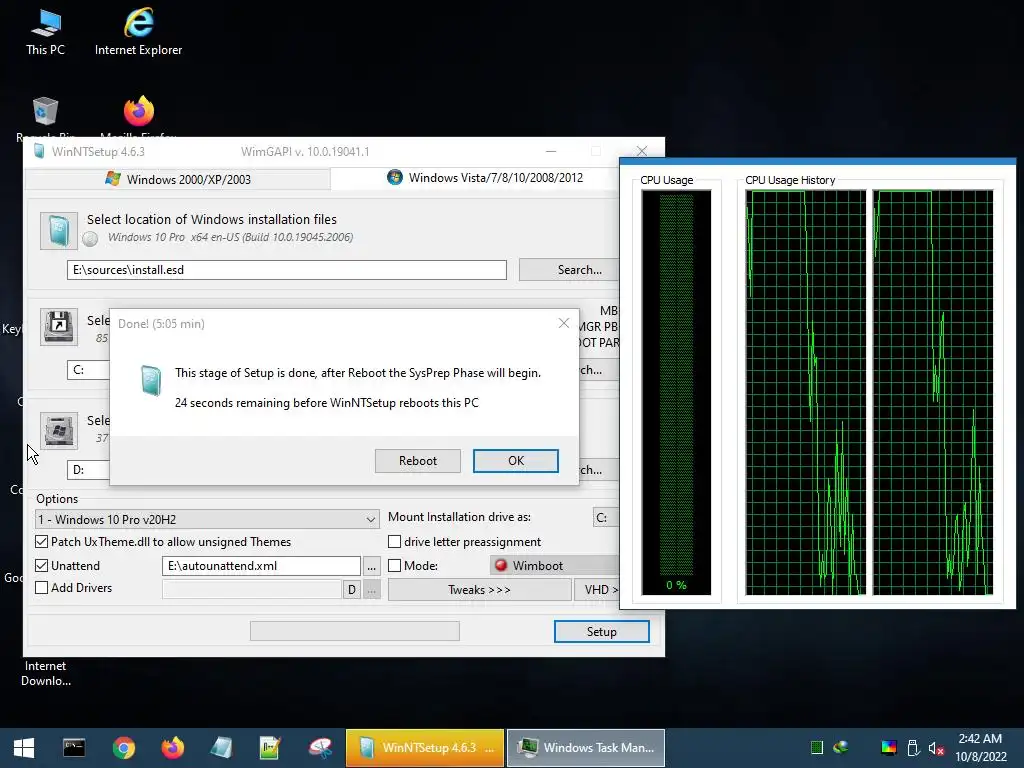Open the clock showing 2:42 AM
This screenshot has height=768, width=1024.
pyautogui.click(x=980, y=748)
